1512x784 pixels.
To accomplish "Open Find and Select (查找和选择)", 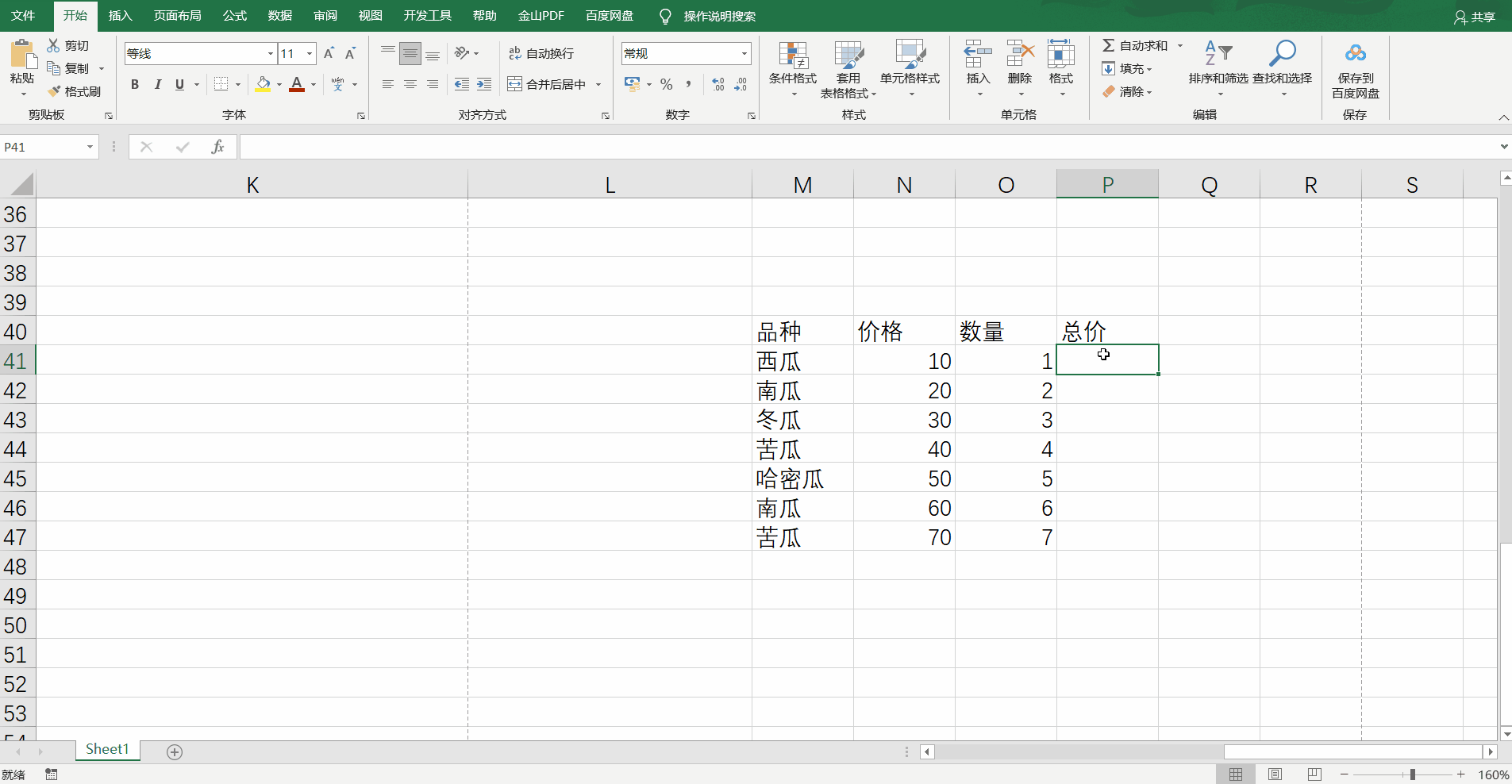I will coord(1283,69).
